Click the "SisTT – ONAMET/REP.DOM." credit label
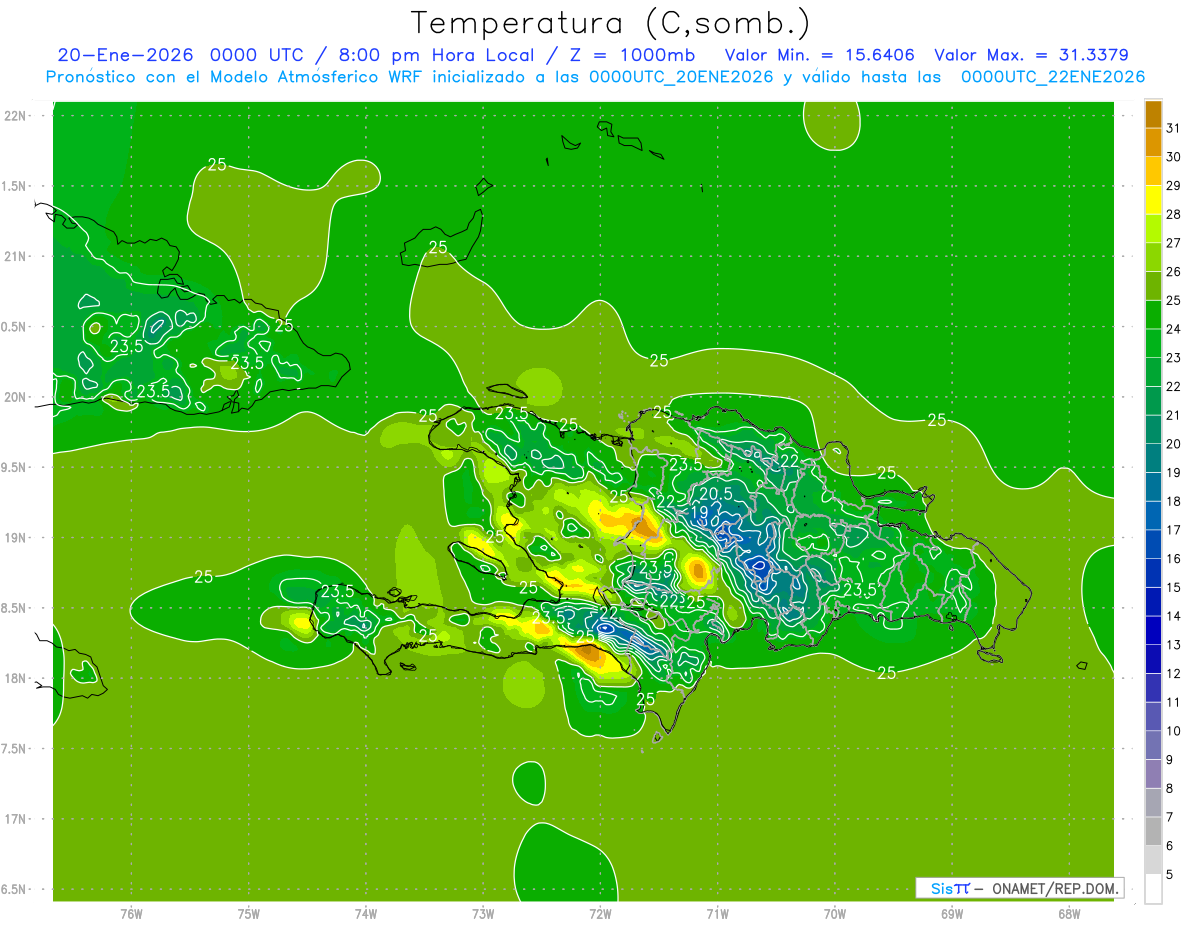Screen dimensions: 1200x927 coord(1020,888)
